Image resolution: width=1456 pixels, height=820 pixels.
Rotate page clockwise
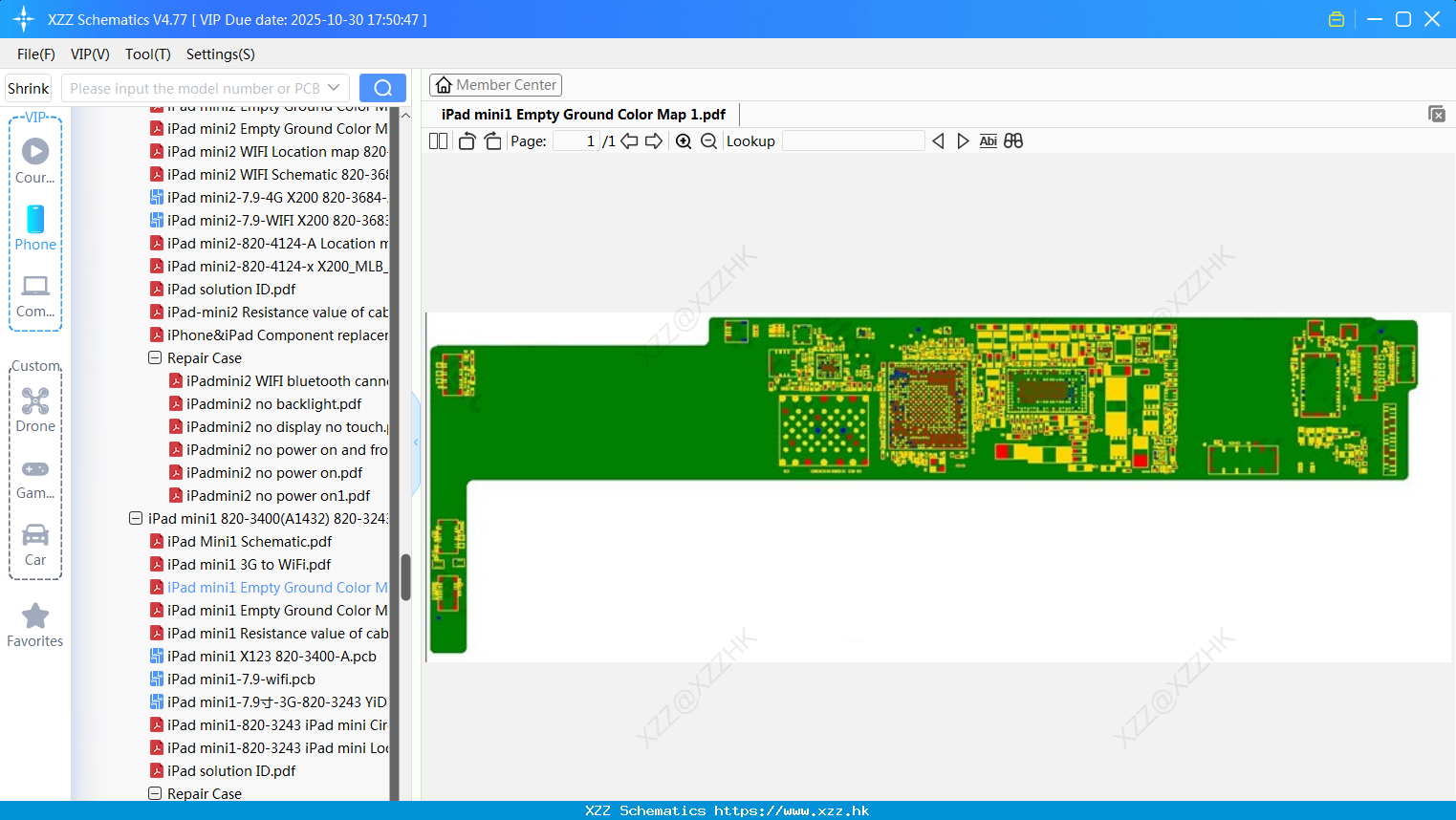point(492,140)
